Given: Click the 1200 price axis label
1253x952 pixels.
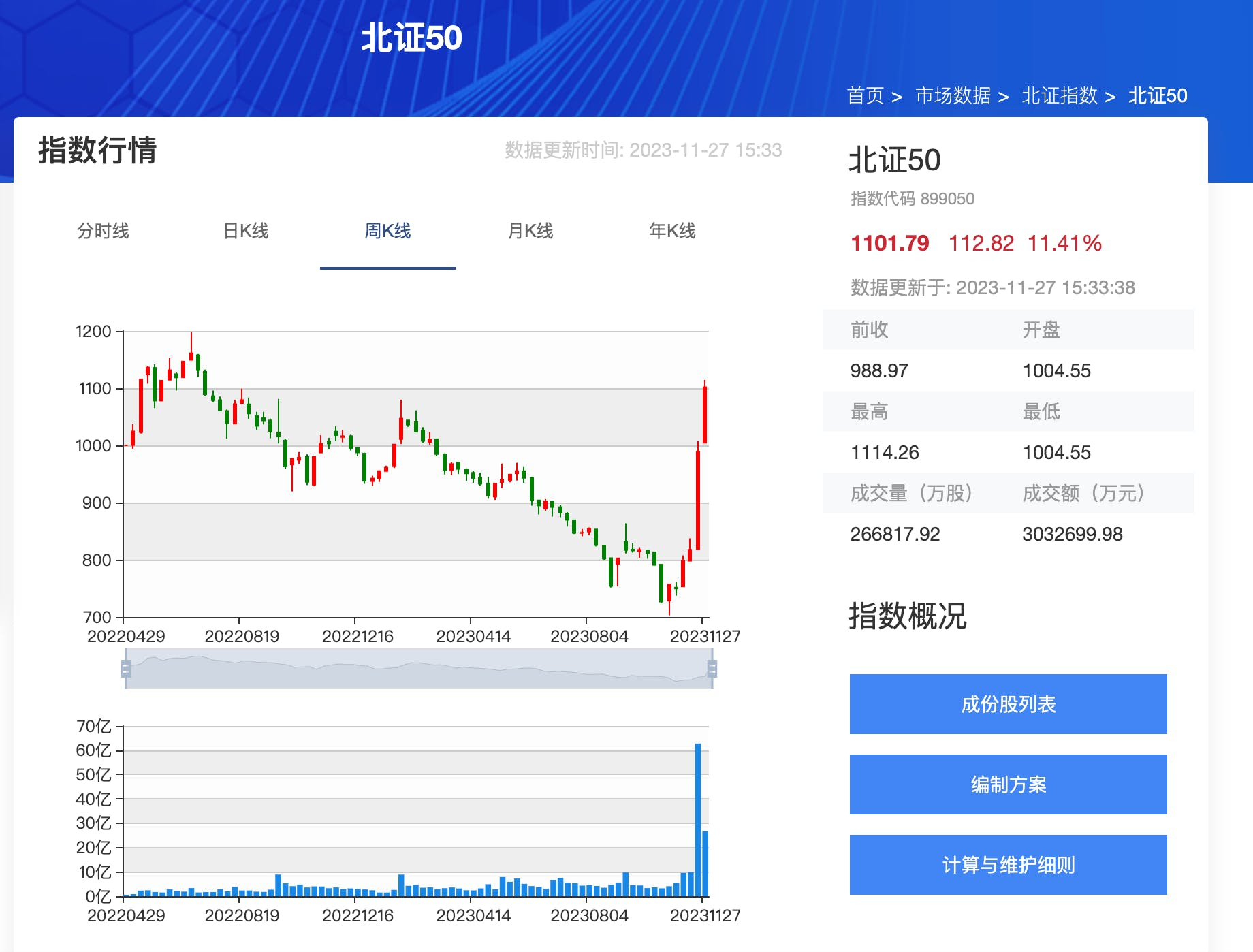Looking at the screenshot, I should (x=93, y=332).
